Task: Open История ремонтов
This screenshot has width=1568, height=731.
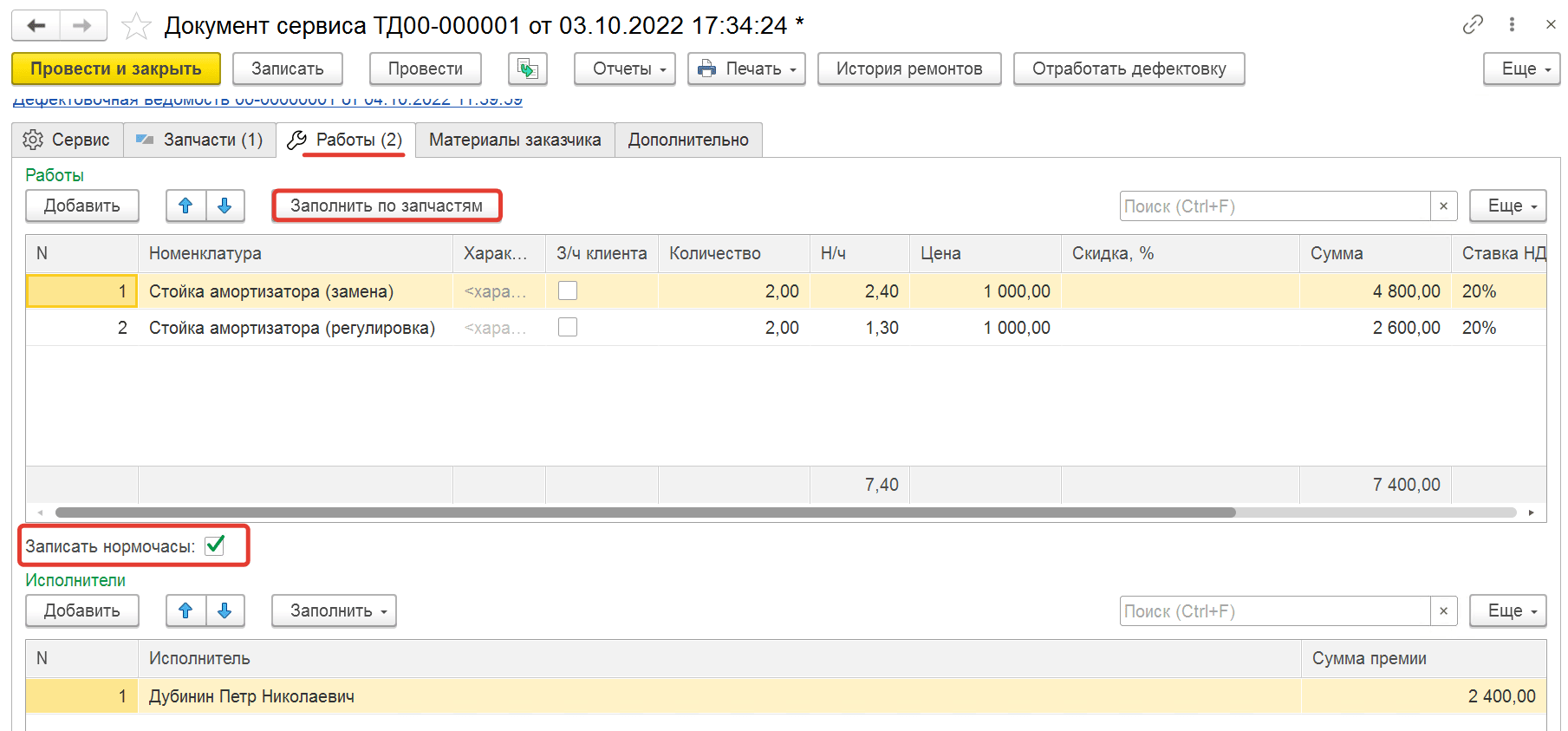Action: [x=909, y=69]
